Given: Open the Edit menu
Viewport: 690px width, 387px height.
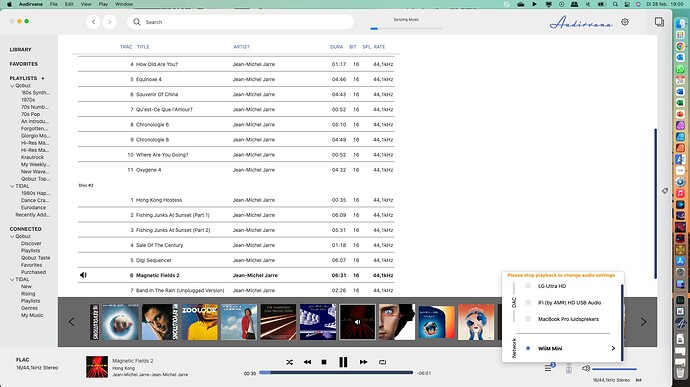Looking at the screenshot, I should point(69,4).
